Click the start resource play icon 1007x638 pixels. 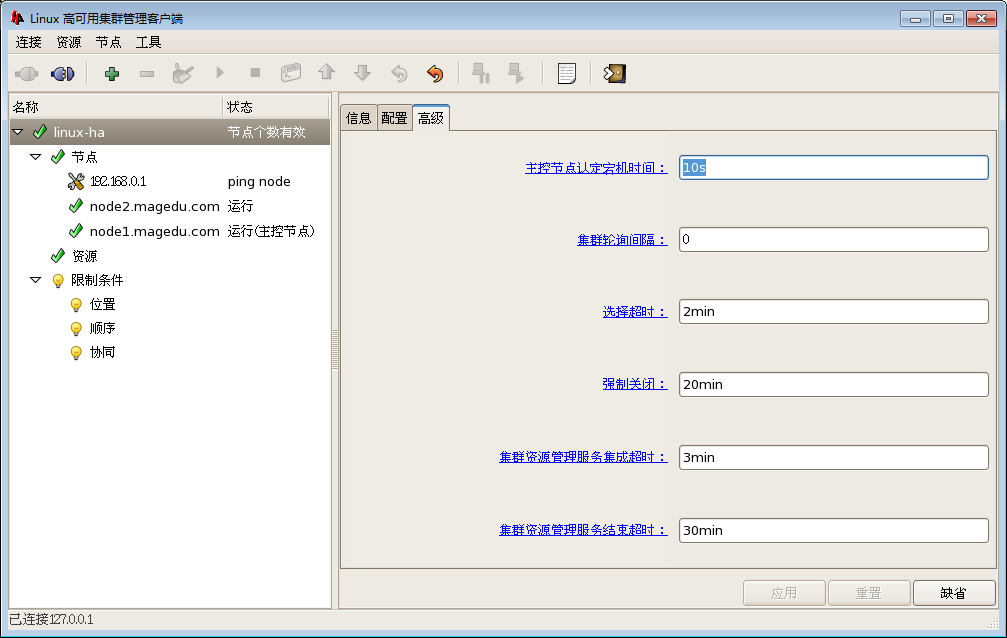tap(220, 73)
